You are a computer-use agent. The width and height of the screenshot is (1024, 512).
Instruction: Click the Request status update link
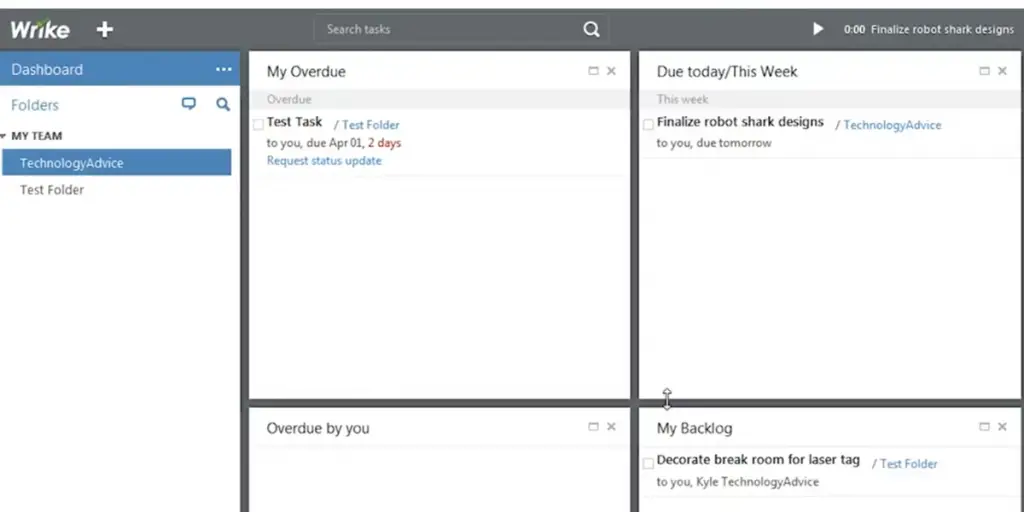pos(324,161)
